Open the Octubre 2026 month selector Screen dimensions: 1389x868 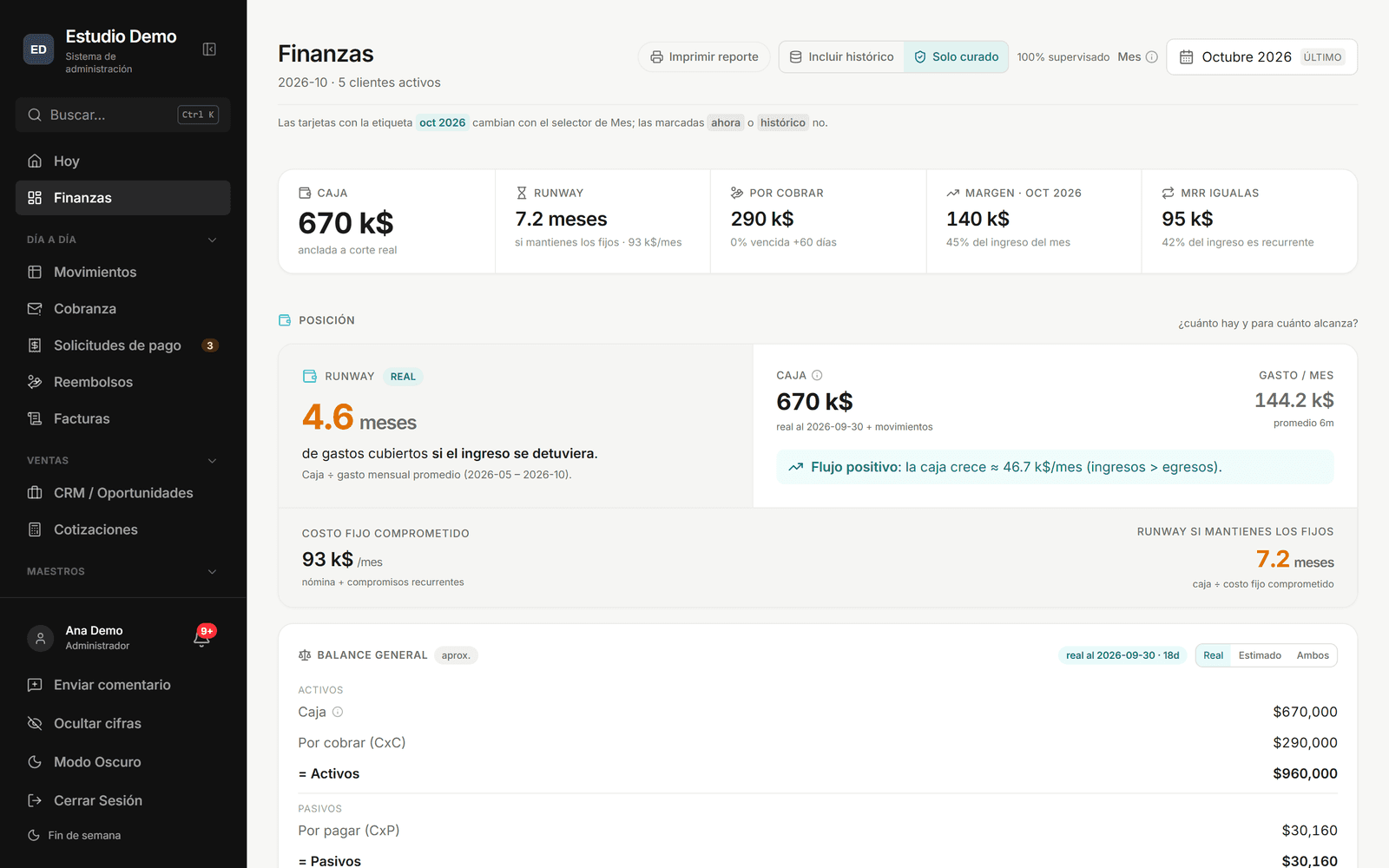(x=1261, y=57)
